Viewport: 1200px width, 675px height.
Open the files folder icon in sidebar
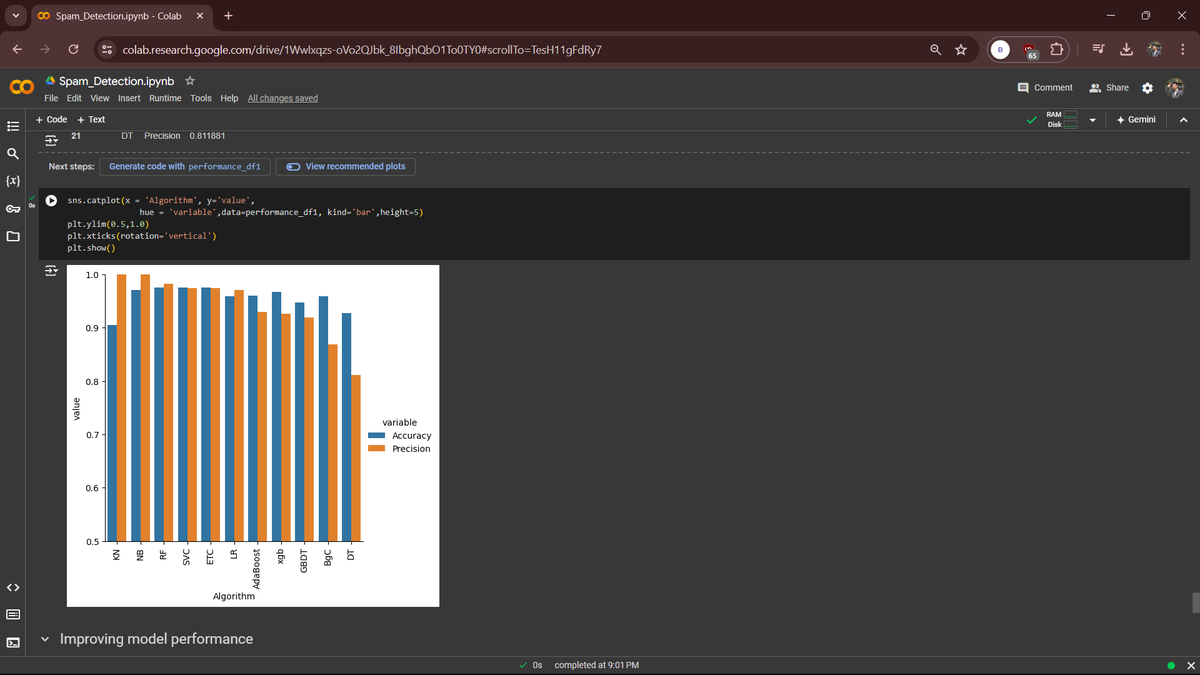(12, 237)
